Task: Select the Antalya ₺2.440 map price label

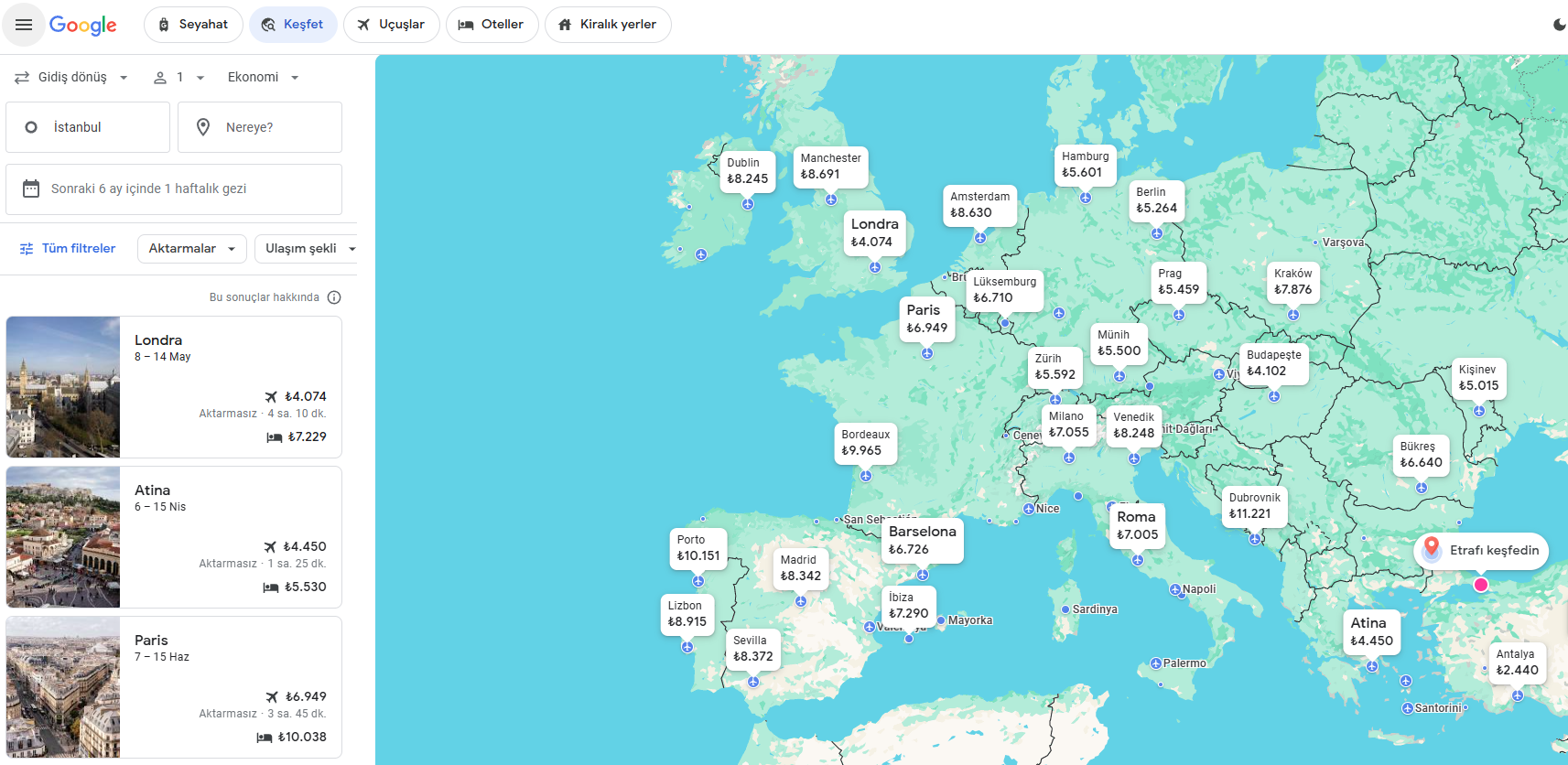Action: (1517, 663)
